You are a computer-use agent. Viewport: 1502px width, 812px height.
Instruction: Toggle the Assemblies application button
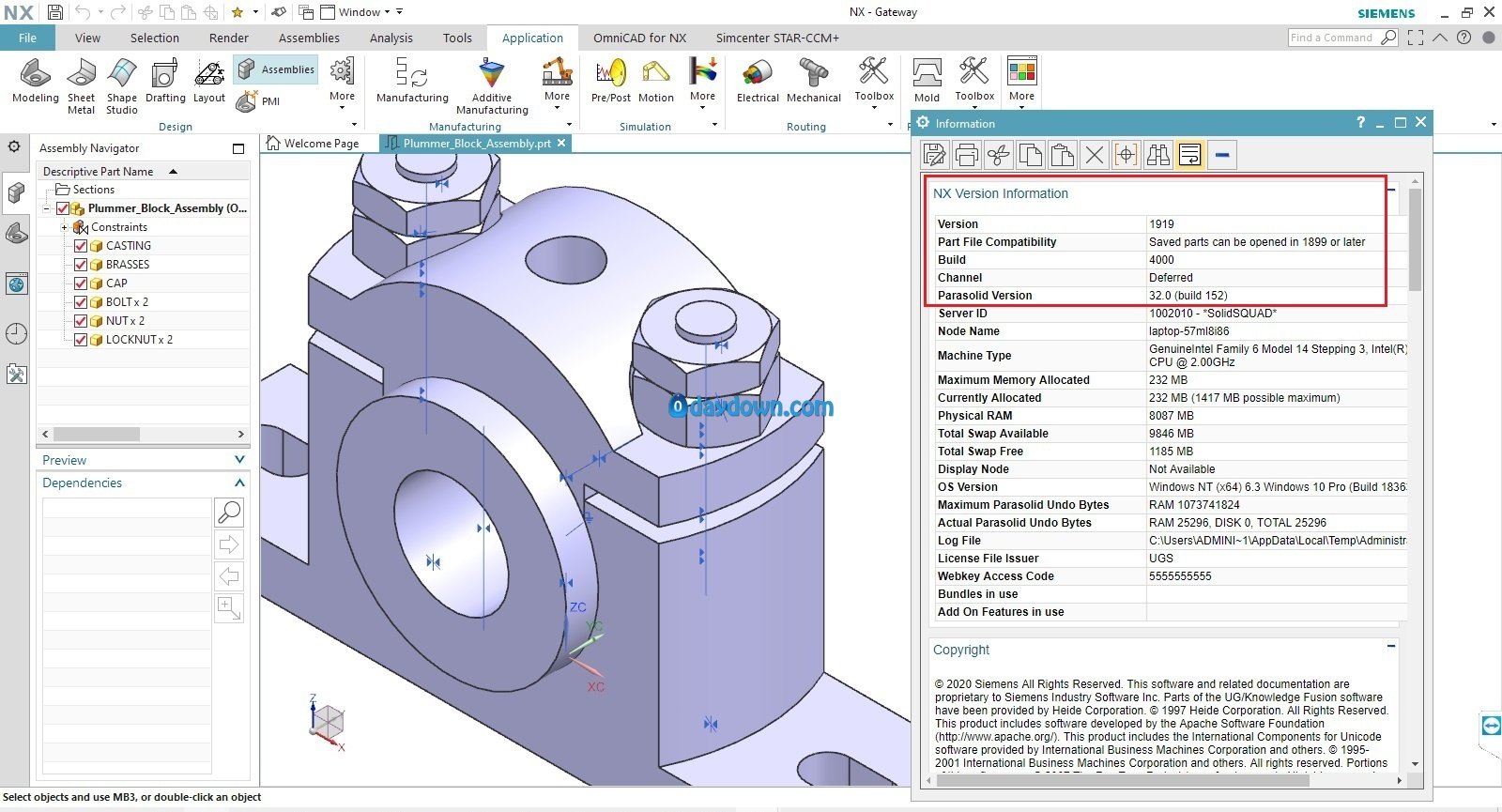275,69
